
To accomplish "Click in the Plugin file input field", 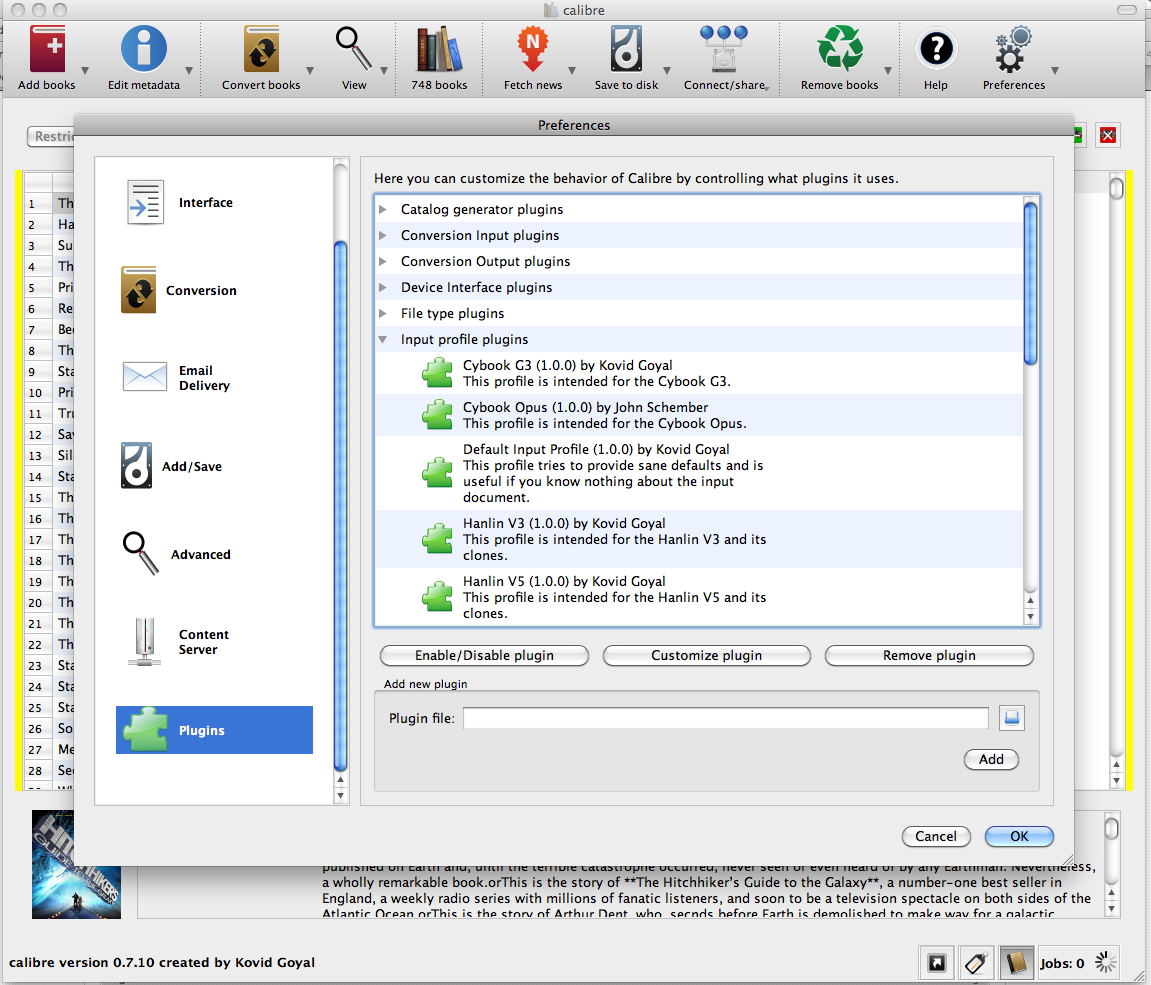I will click(725, 718).
